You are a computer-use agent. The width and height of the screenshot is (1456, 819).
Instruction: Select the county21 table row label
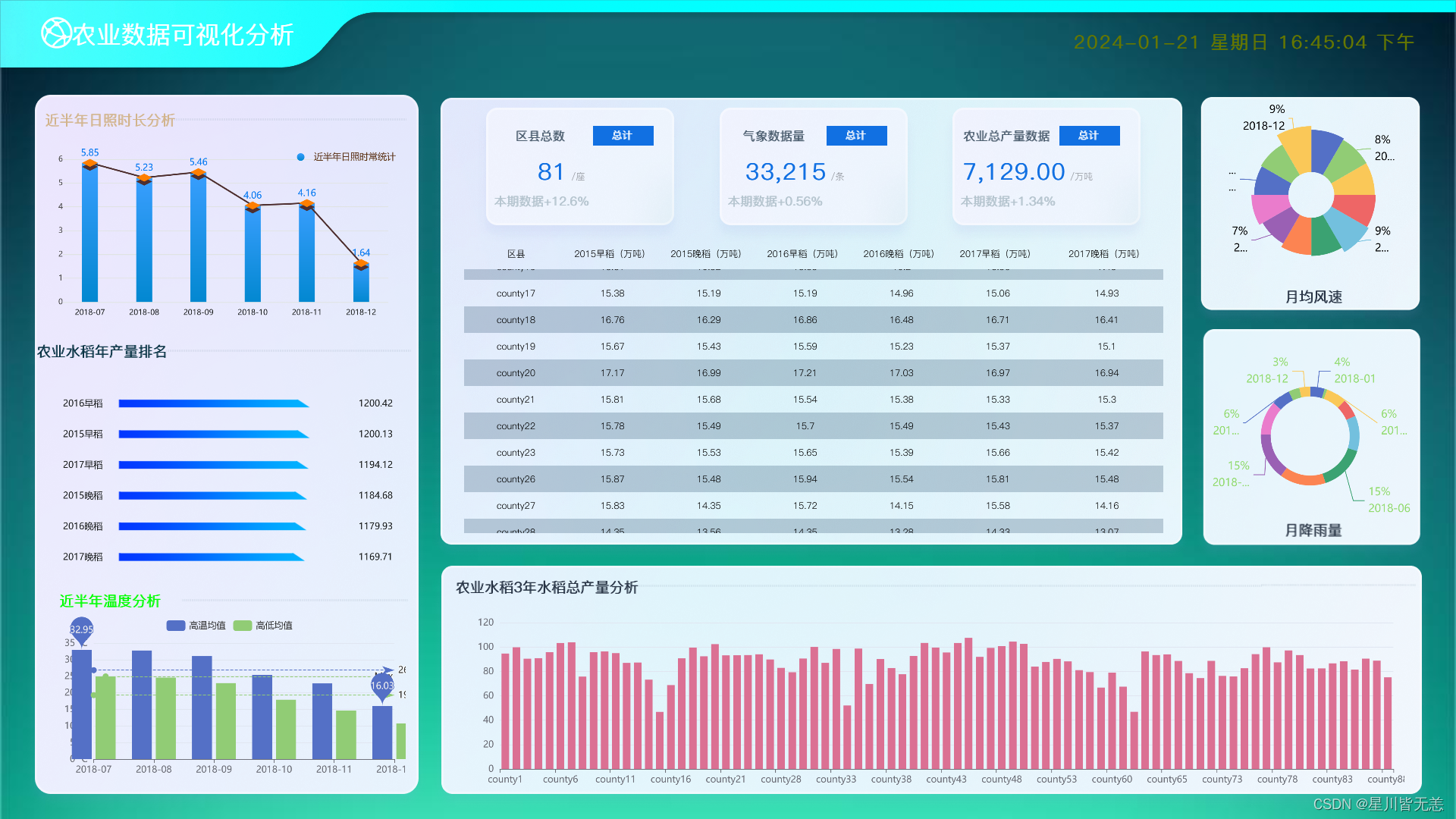pyautogui.click(x=516, y=400)
